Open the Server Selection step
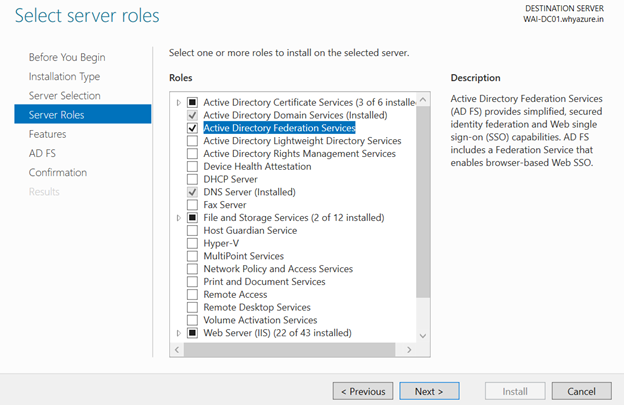The image size is (624, 405). click(x=64, y=95)
